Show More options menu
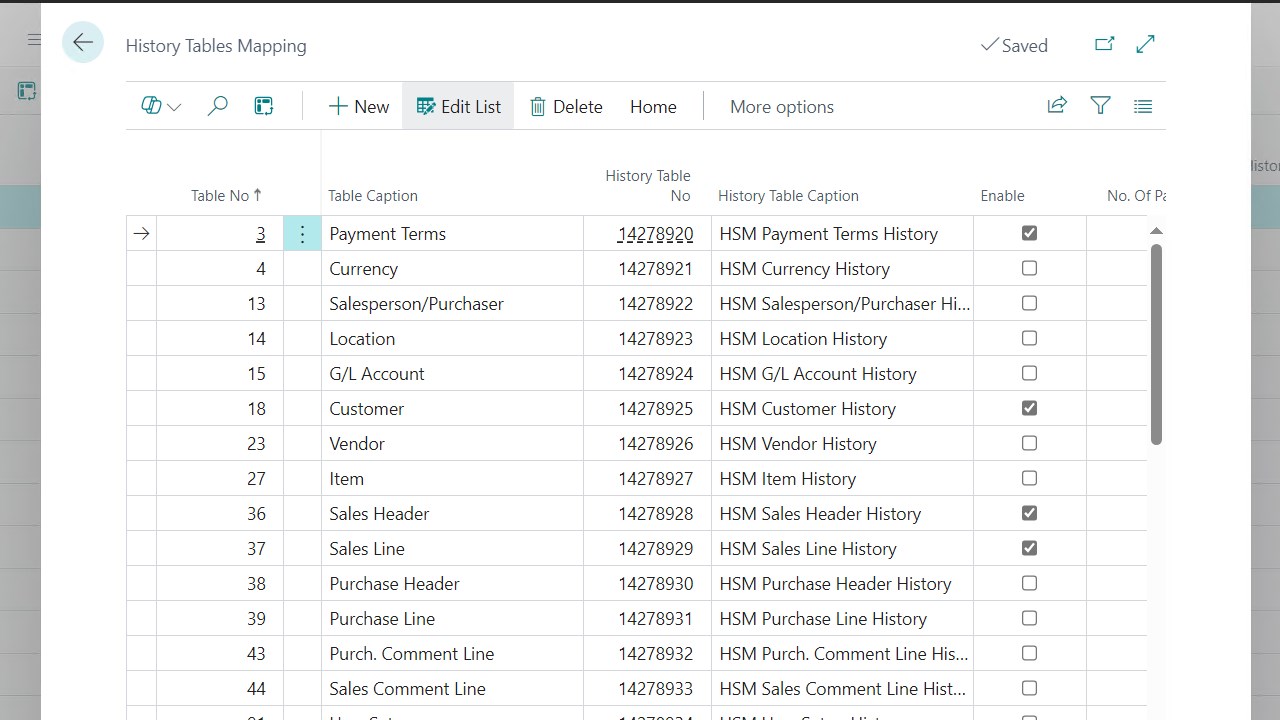 781,107
